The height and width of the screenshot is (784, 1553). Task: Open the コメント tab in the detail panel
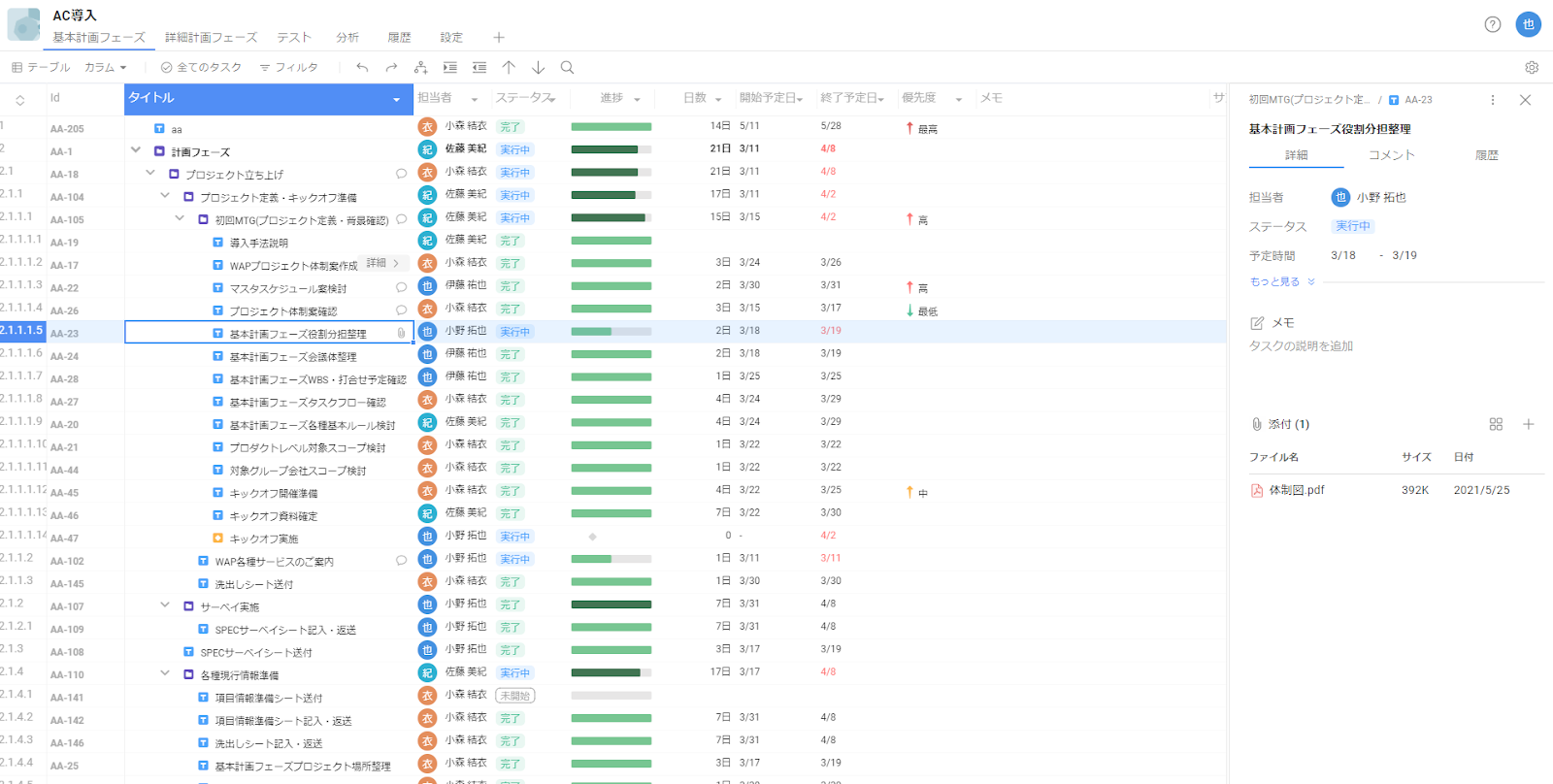tap(1391, 155)
